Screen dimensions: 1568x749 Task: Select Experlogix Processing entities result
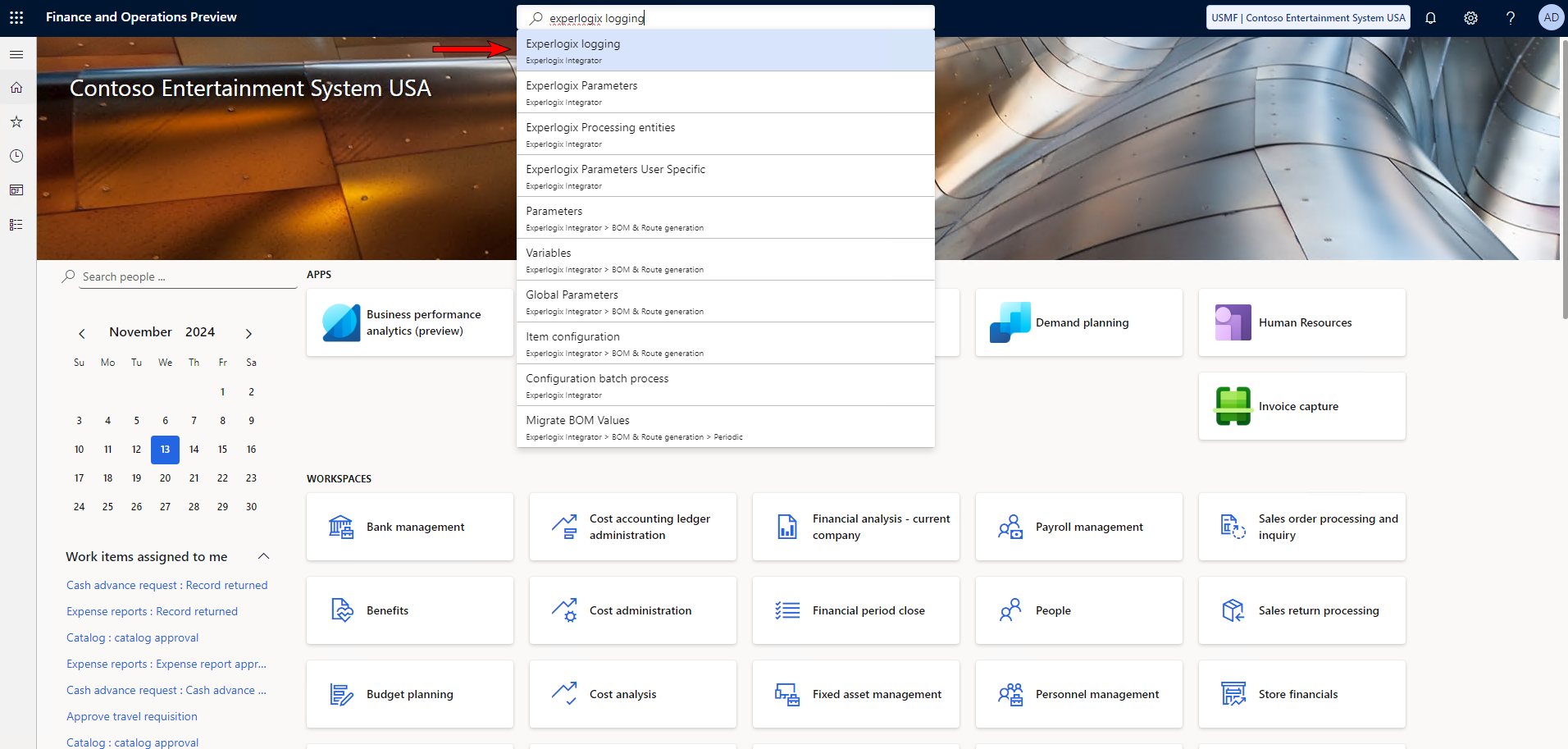click(x=726, y=135)
